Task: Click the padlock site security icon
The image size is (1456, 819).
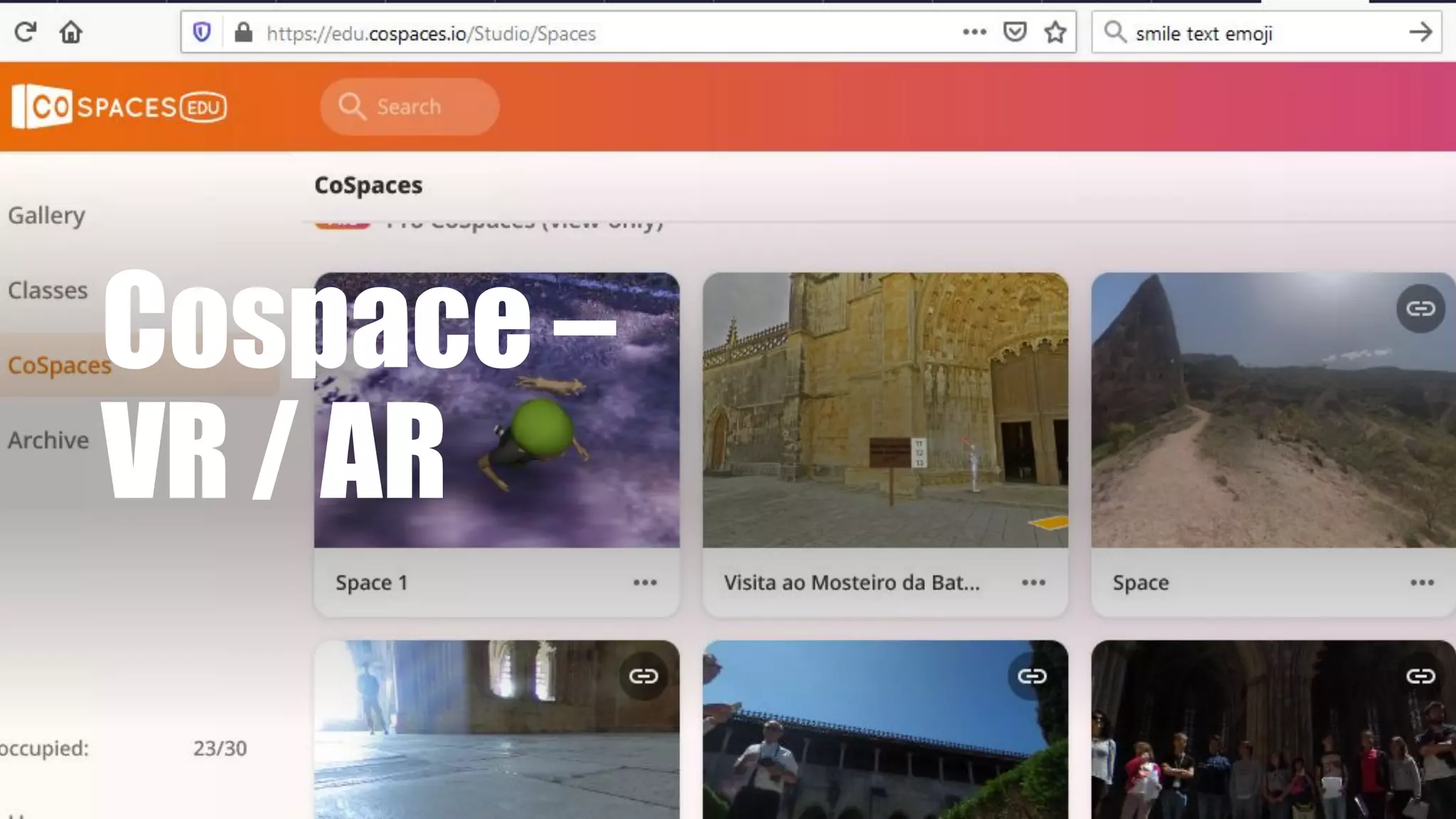Action: tap(243, 32)
